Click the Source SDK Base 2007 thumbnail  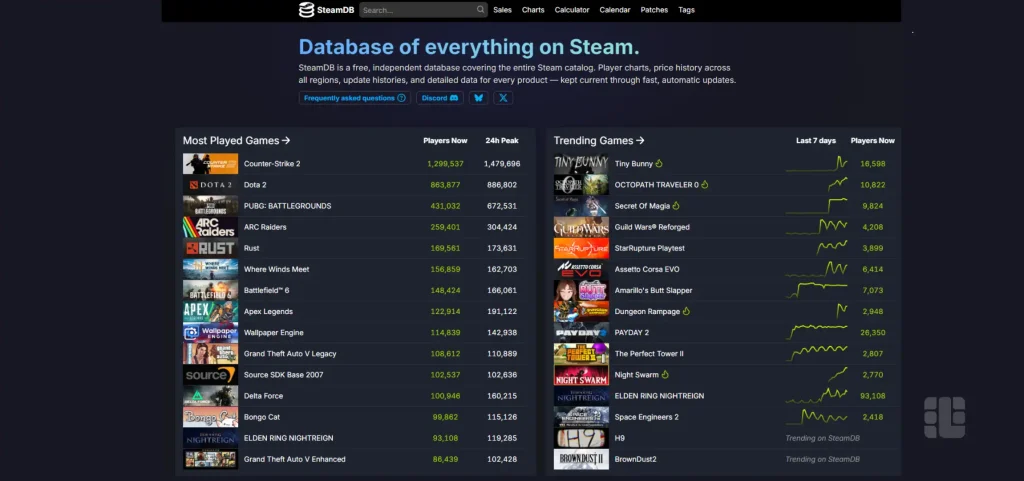pyautogui.click(x=210, y=375)
